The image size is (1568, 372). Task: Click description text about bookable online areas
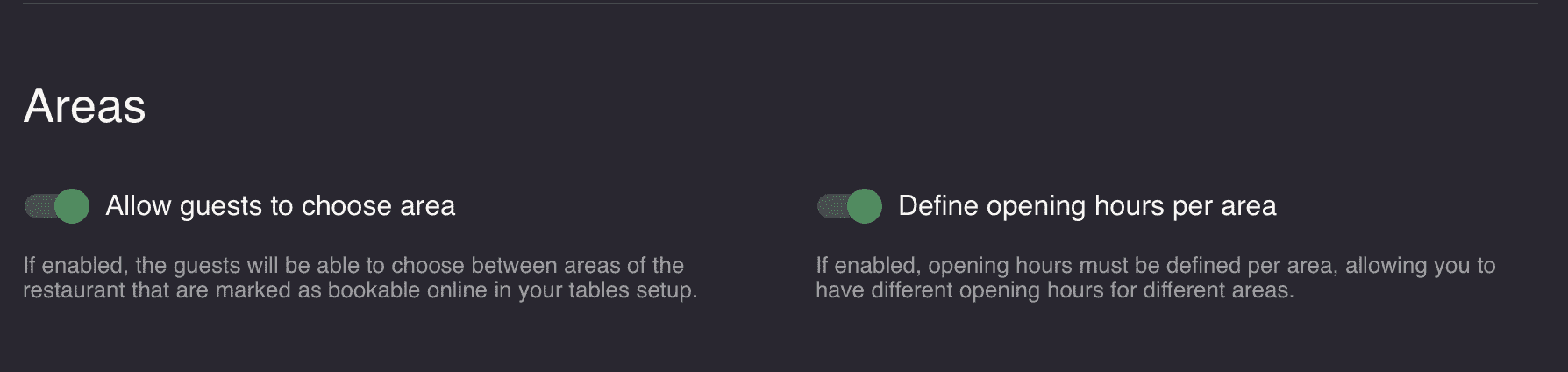coord(360,278)
